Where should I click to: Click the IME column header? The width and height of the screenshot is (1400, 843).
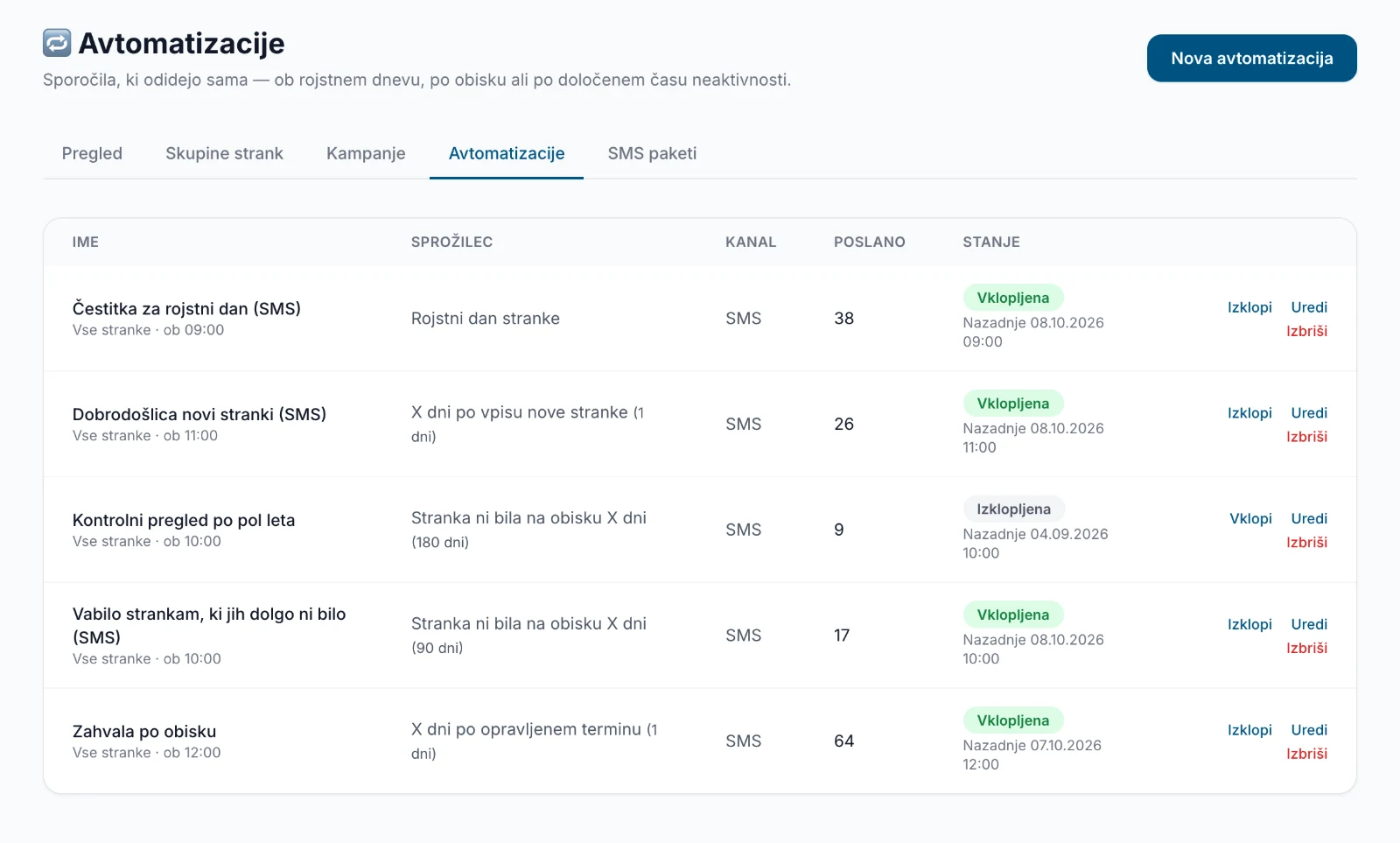tap(86, 242)
